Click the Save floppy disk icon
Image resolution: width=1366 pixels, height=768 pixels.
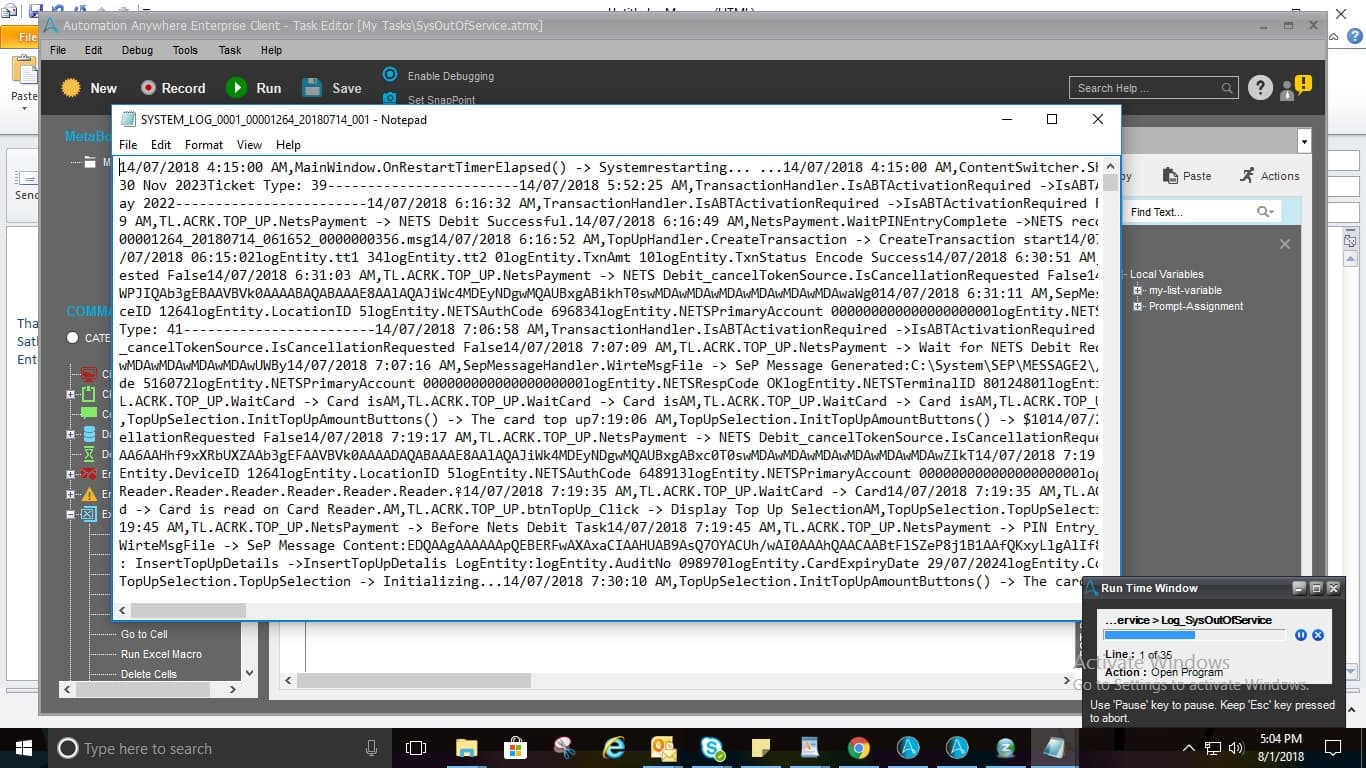(x=312, y=88)
